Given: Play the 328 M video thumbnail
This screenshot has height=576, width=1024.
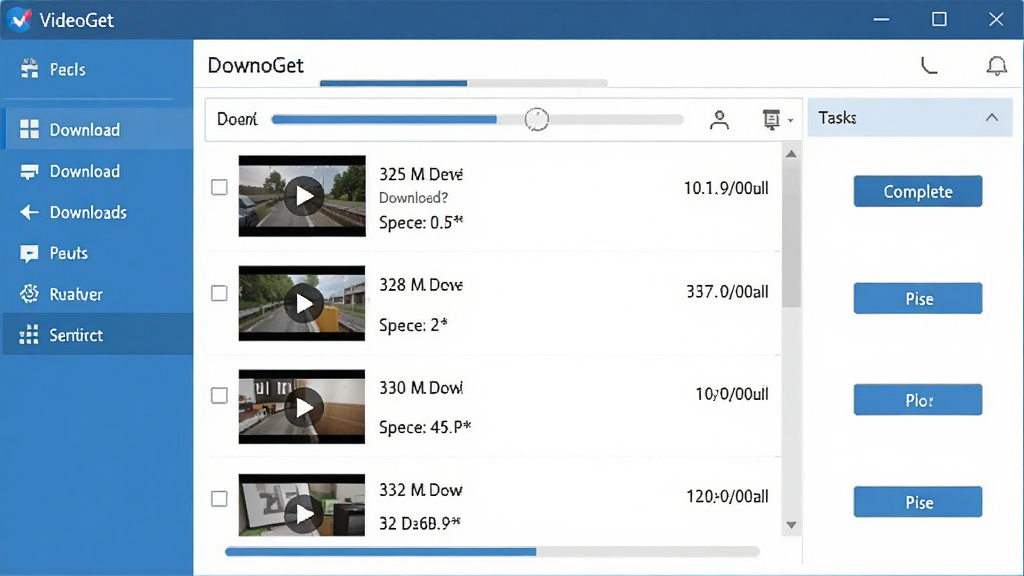Looking at the screenshot, I should [x=302, y=303].
